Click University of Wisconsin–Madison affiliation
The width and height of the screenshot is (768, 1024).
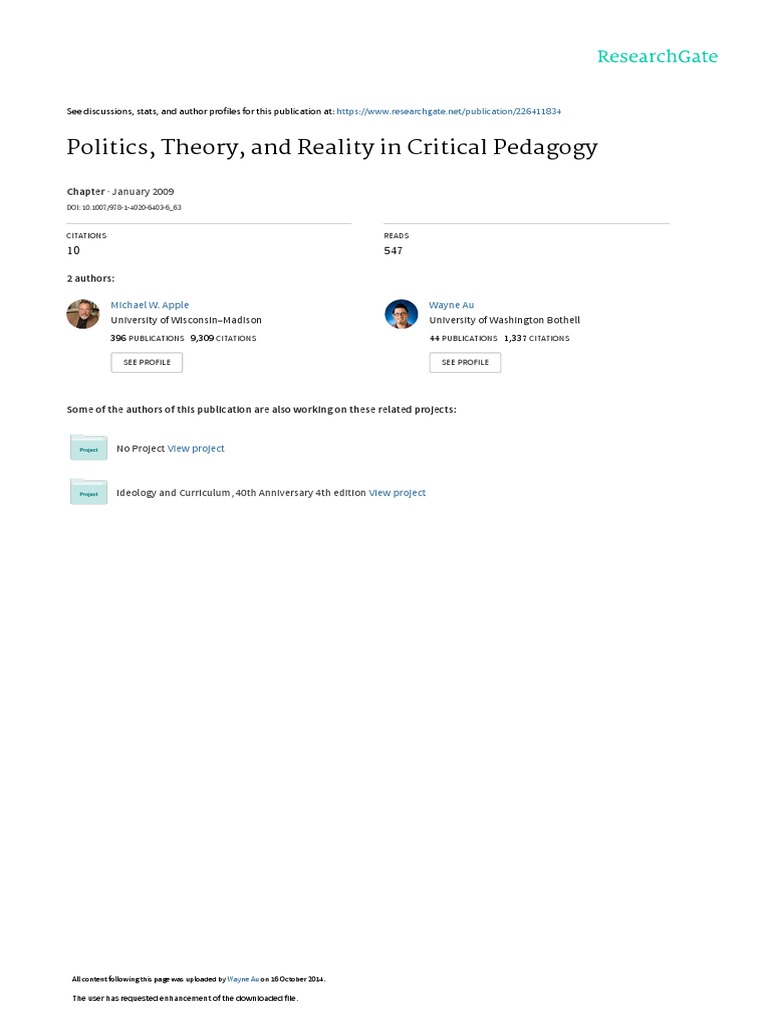tap(186, 321)
